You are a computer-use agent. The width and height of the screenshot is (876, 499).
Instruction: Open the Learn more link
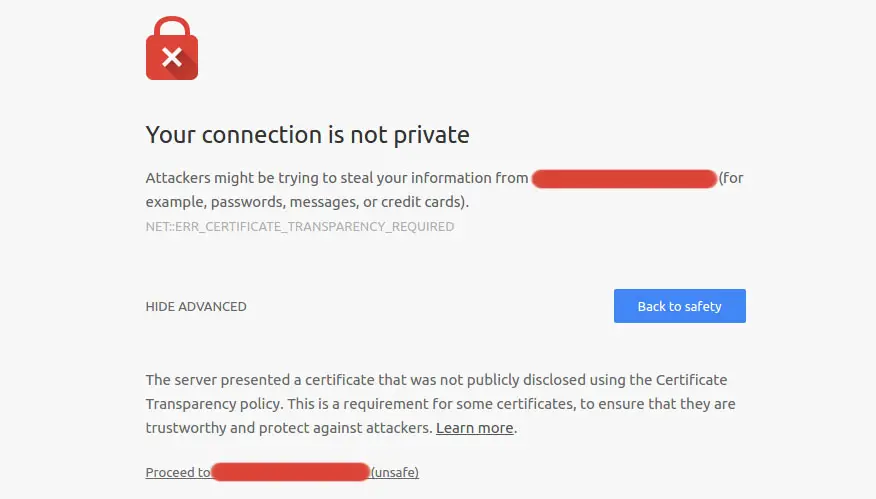coord(474,428)
